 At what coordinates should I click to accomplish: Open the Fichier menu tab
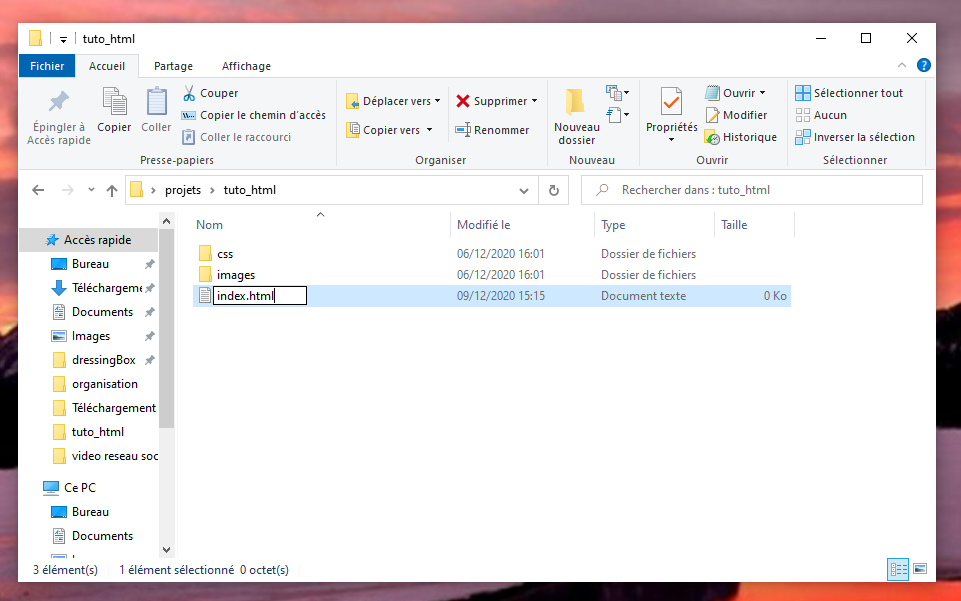tap(47, 66)
